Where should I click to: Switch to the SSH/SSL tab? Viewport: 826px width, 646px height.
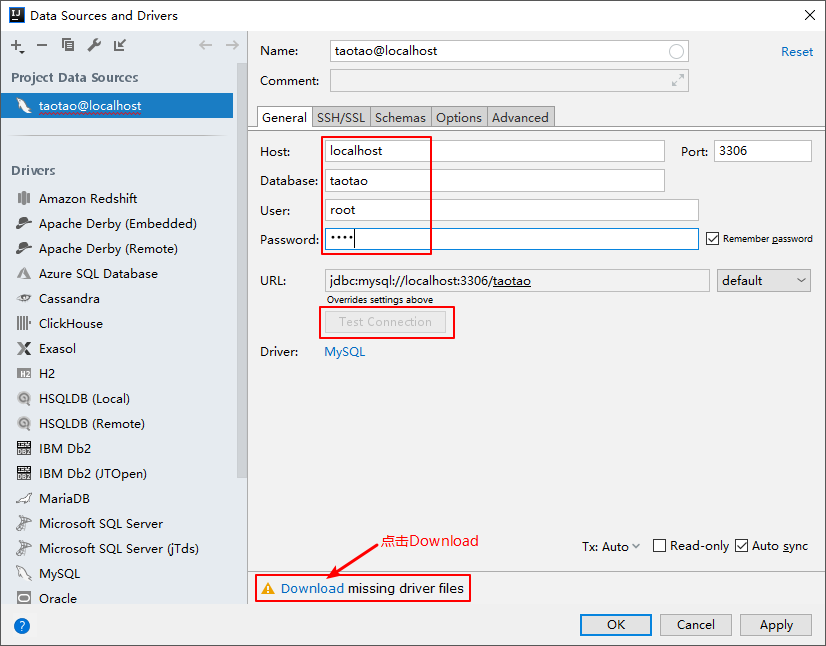[x=341, y=118]
